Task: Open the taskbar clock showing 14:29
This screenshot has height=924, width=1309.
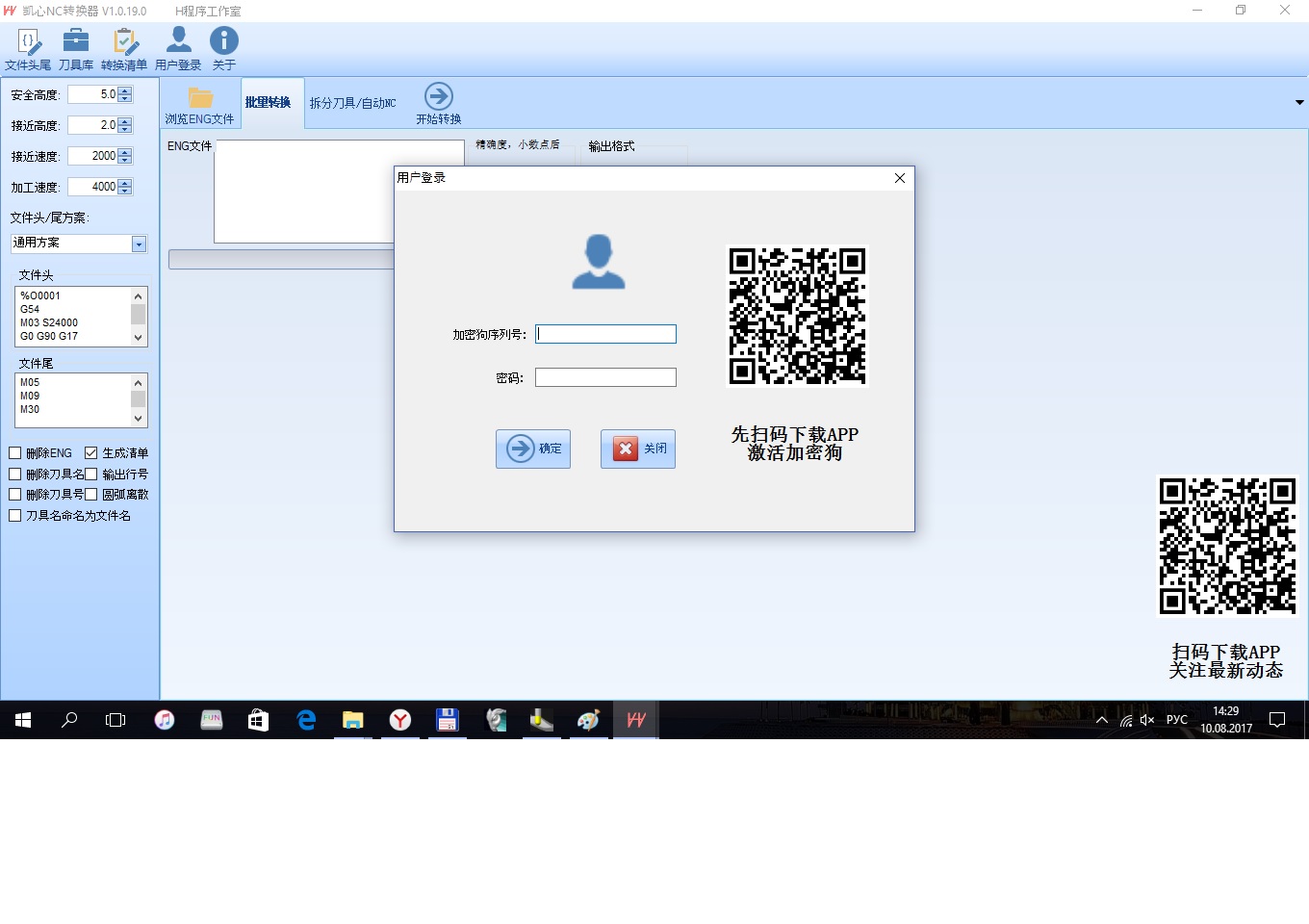Action: coord(1226,720)
